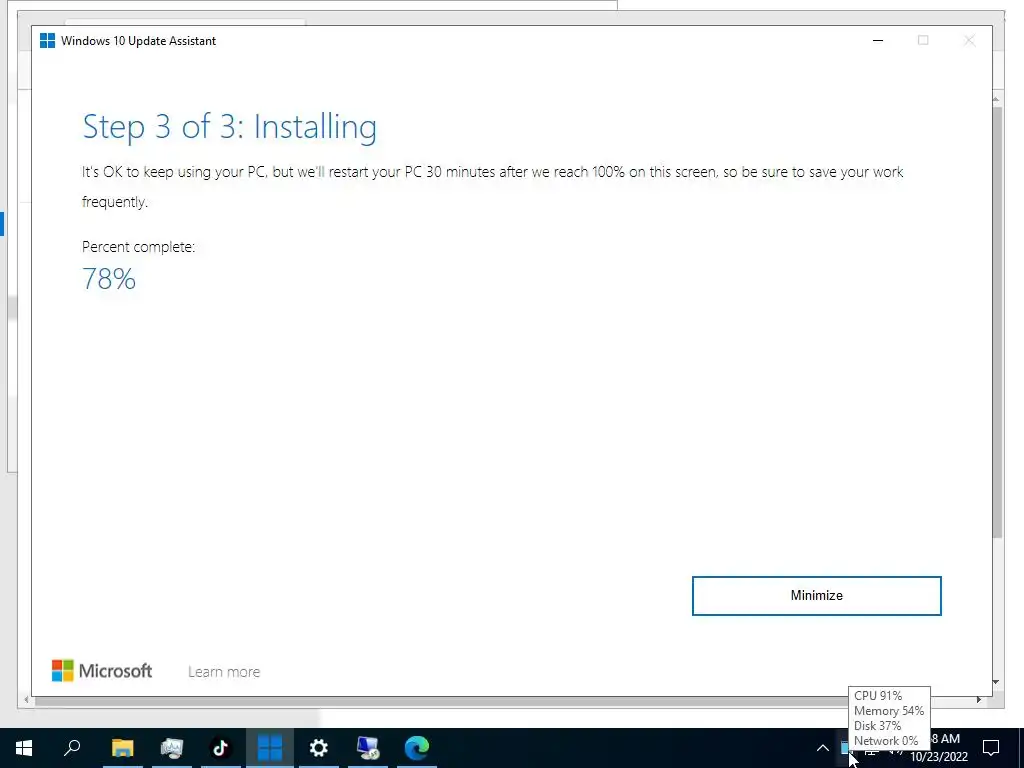Open File Explorer from the taskbar
The height and width of the screenshot is (768, 1024).
pos(122,748)
